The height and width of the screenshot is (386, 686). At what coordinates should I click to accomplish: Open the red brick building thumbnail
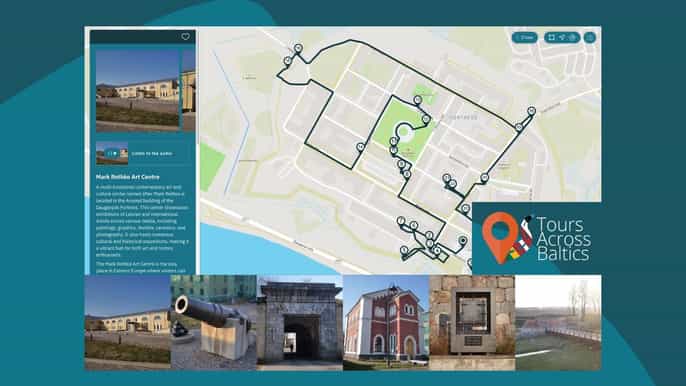(x=386, y=323)
